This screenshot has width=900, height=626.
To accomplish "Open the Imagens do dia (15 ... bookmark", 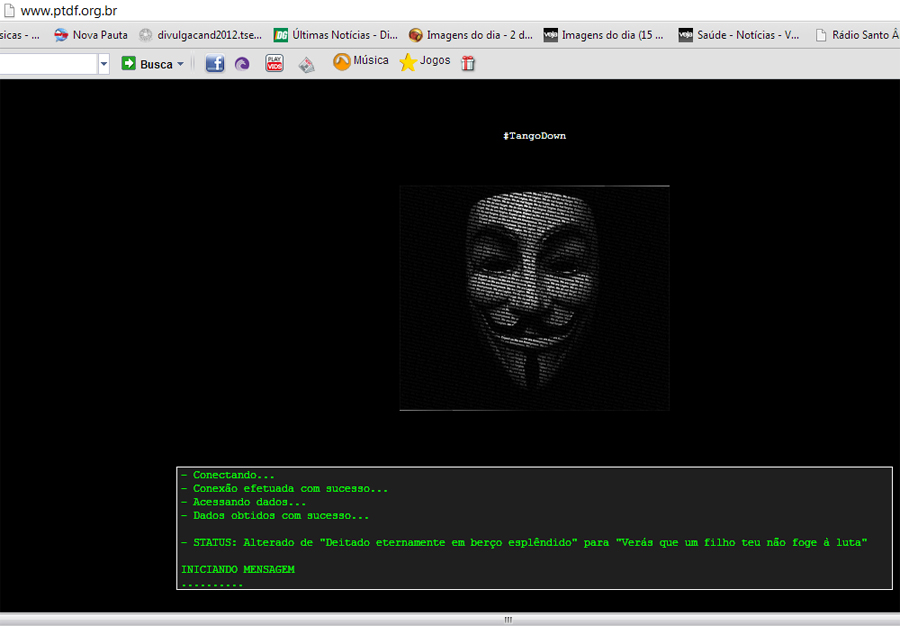I will 603,35.
